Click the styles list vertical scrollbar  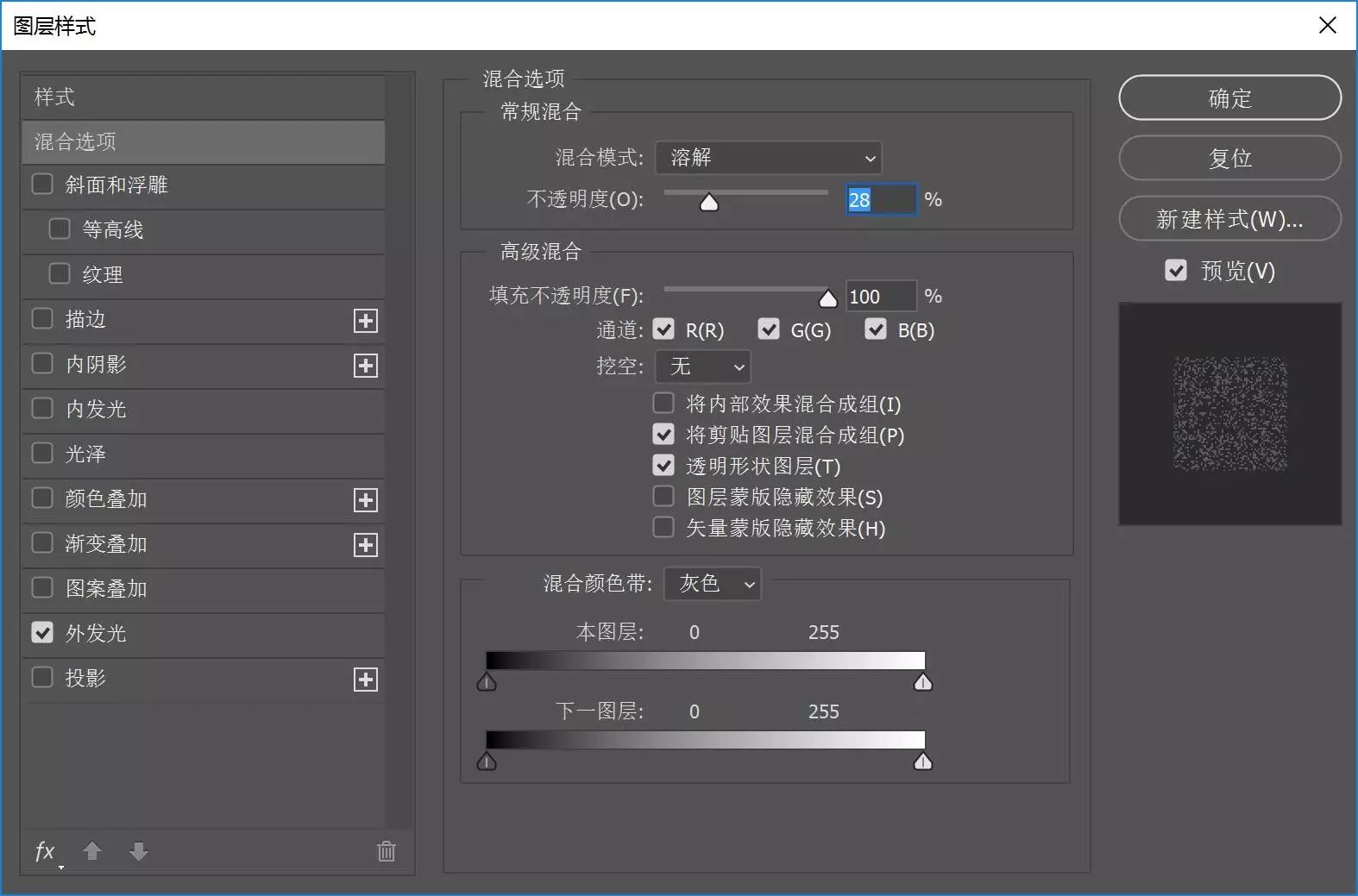coord(399,450)
